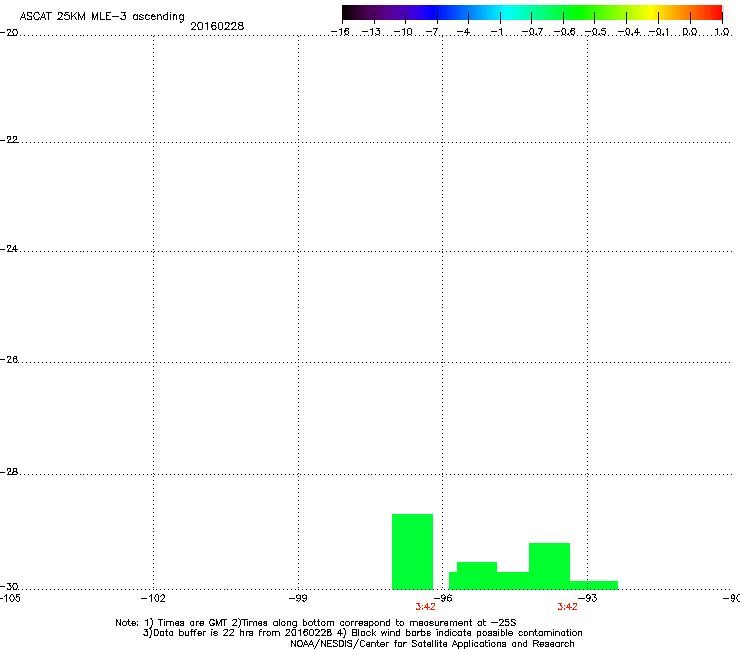740x650 pixels.
Task: Click the -26 latitude axis label
Action: (x=9, y=360)
